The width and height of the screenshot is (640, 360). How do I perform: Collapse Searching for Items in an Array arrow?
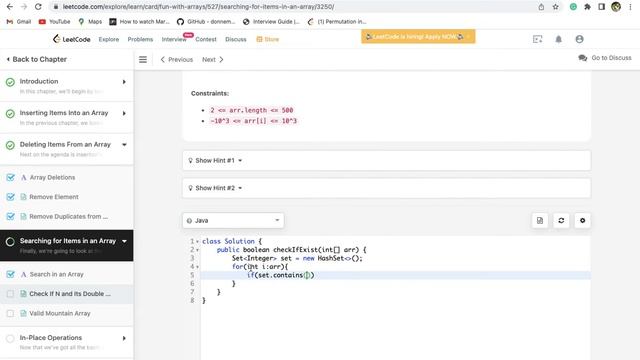pyautogui.click(x=124, y=241)
